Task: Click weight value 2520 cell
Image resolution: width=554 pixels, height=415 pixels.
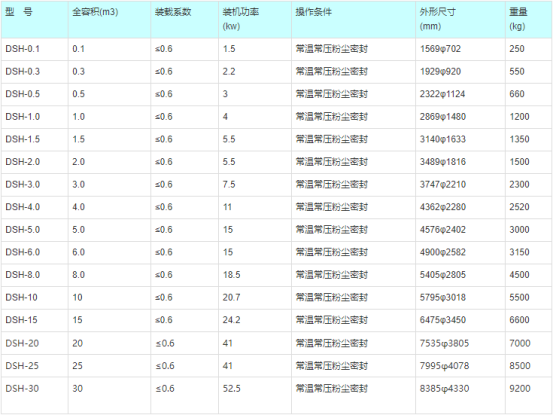Action: (529, 207)
